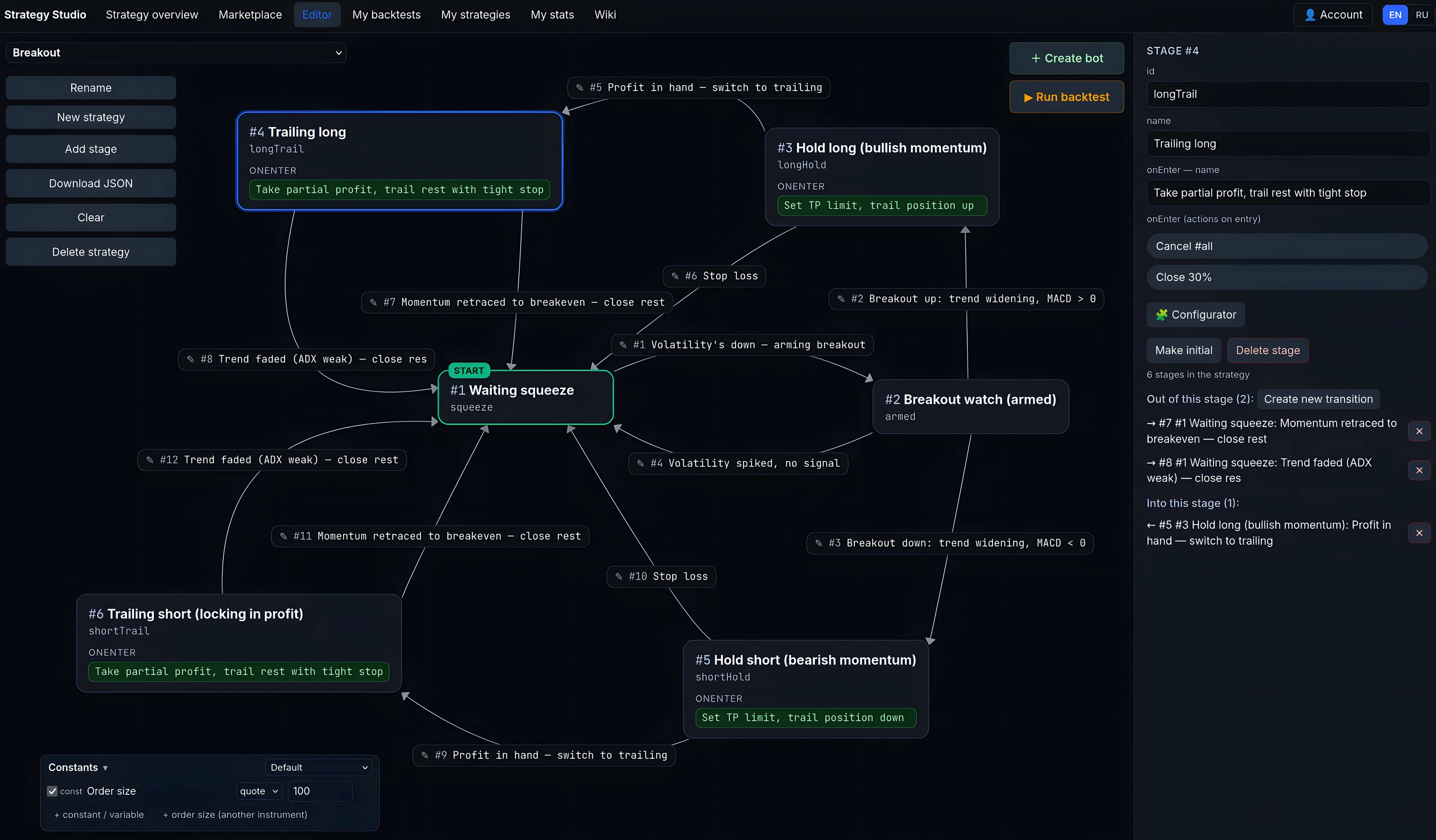Screen dimensions: 1436x840
Task: Remove outgoing transition #8 with its X button
Action: click(x=1419, y=470)
